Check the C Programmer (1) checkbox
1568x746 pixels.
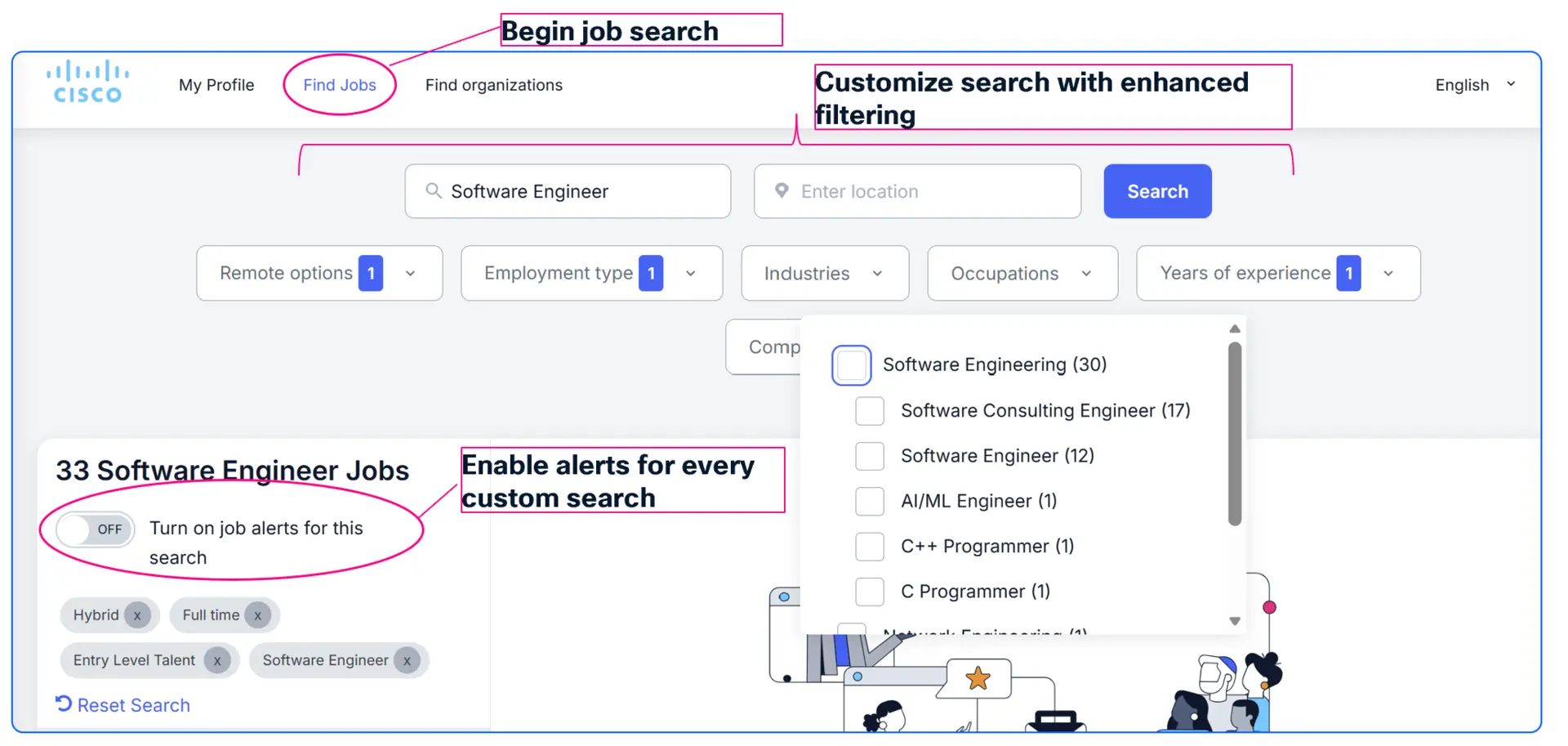[870, 592]
